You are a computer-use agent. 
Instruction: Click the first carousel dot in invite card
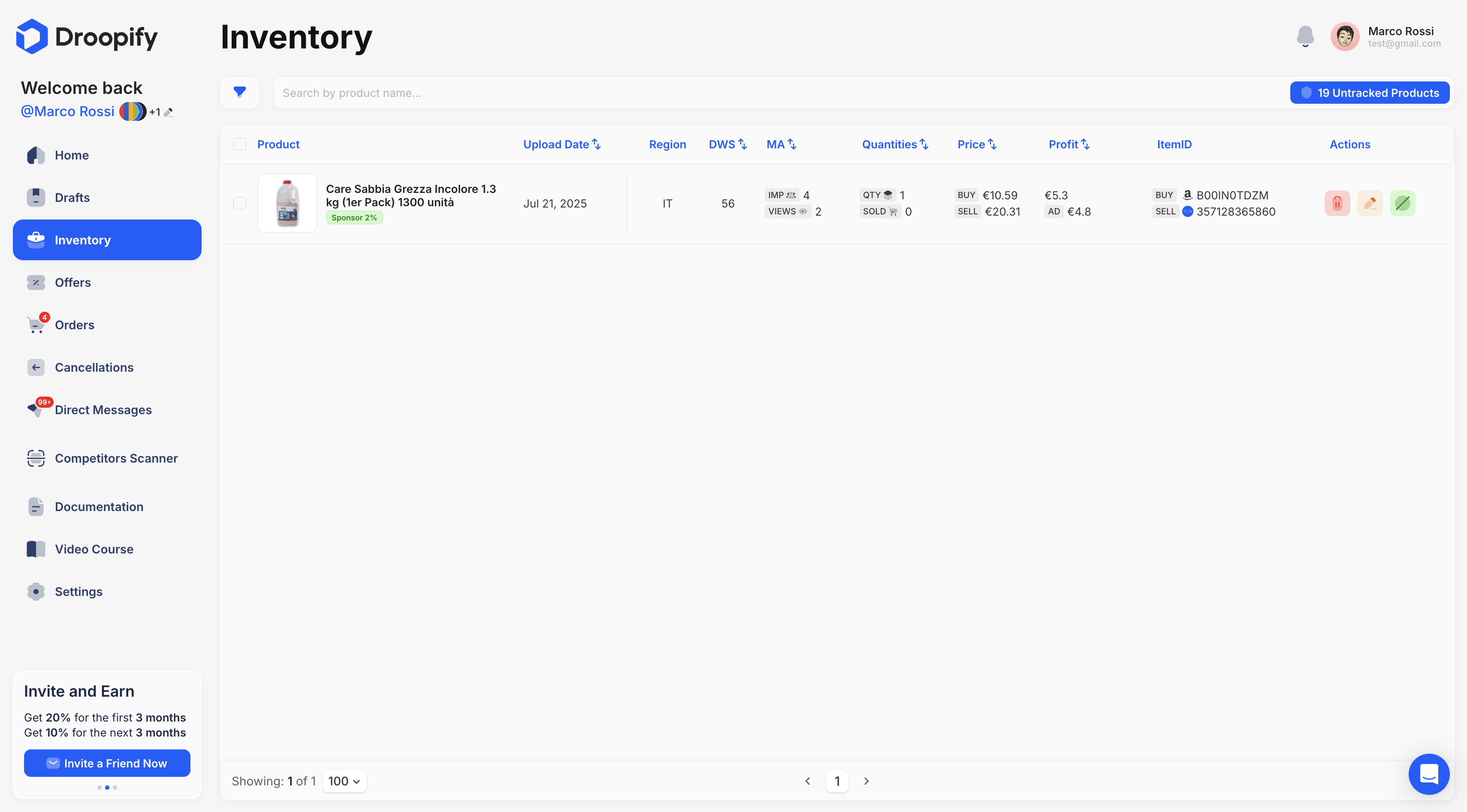100,788
